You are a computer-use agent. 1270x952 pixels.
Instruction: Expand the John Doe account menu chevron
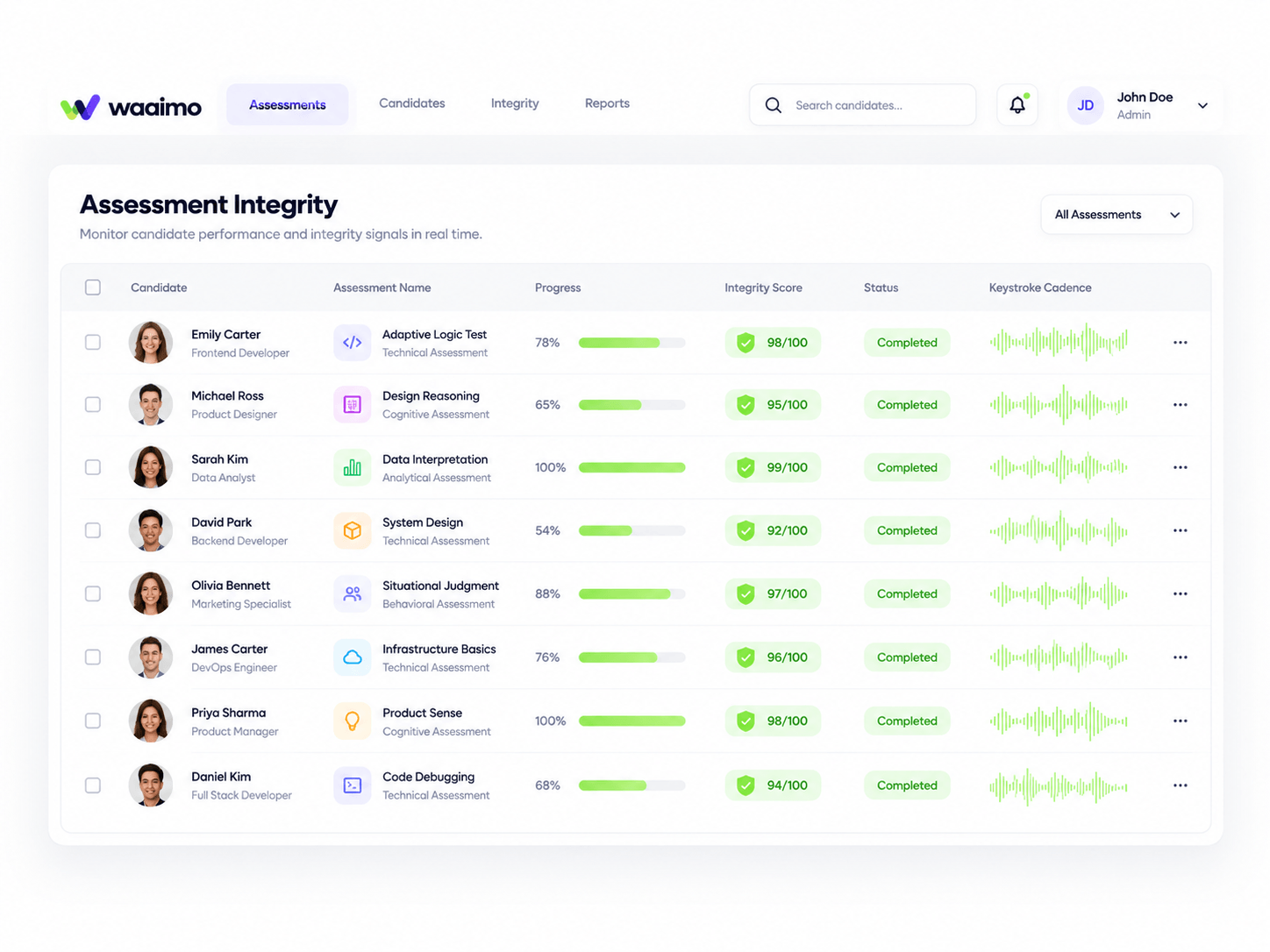coord(1202,106)
